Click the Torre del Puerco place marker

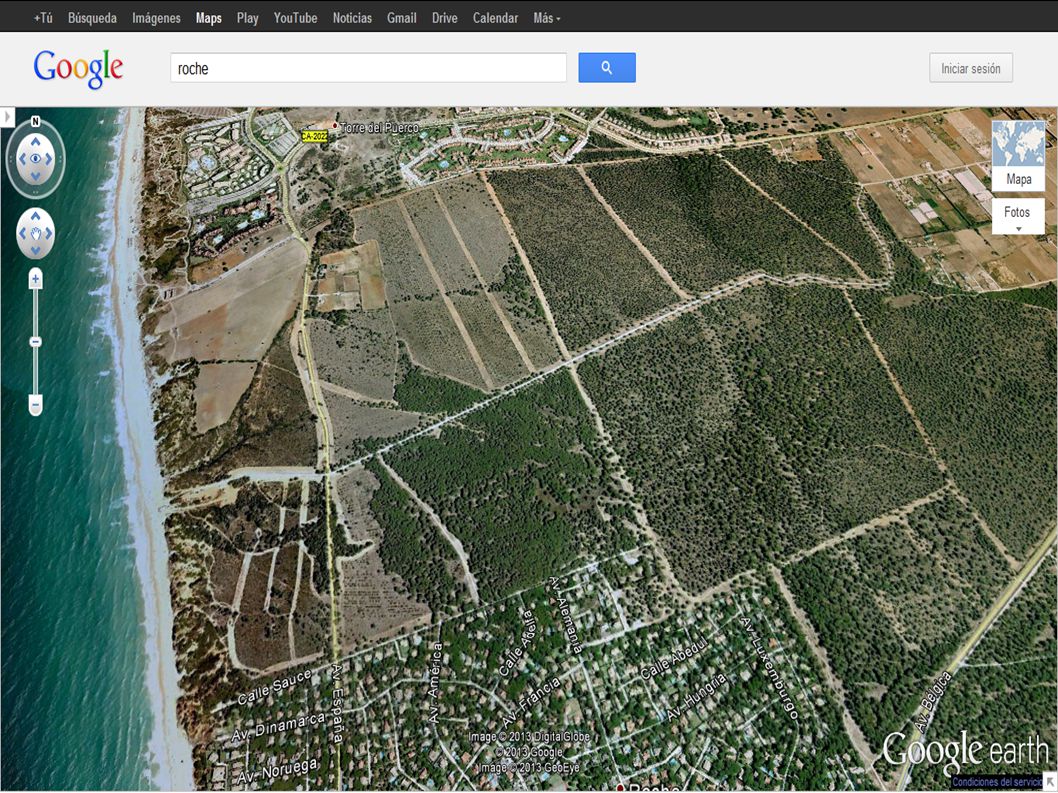point(334,126)
